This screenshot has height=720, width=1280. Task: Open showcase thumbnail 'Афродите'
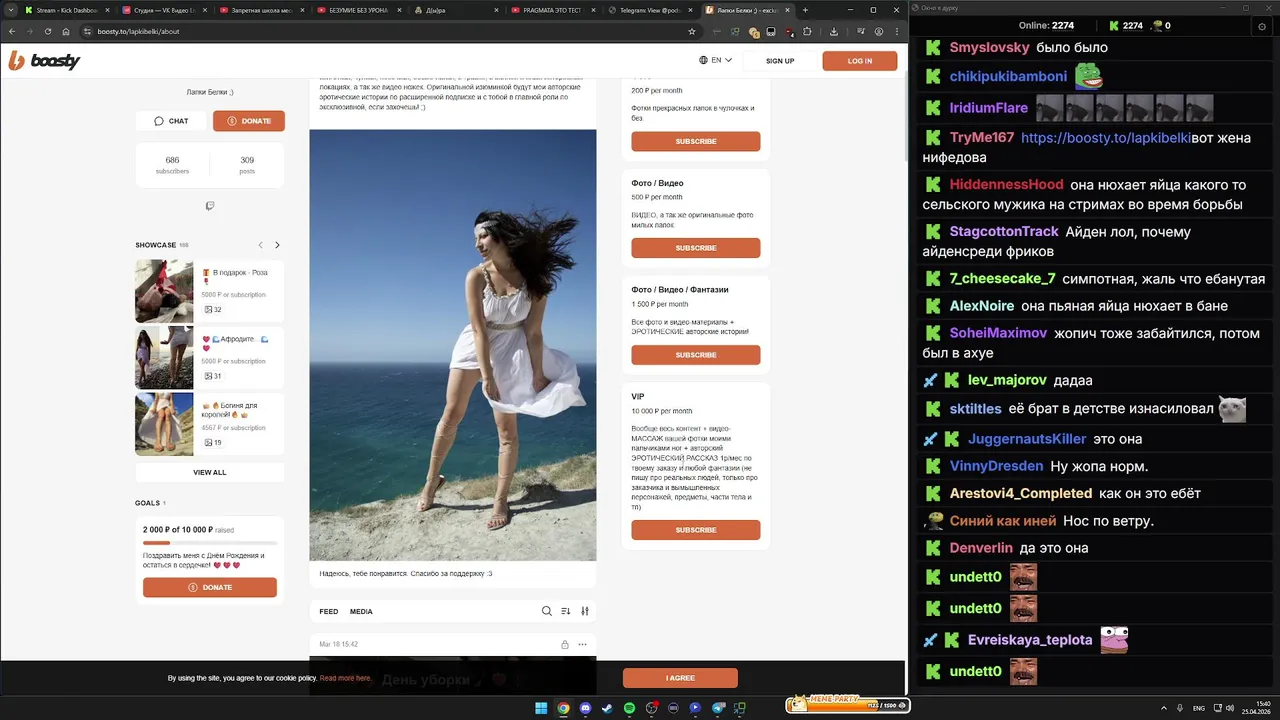click(164, 357)
